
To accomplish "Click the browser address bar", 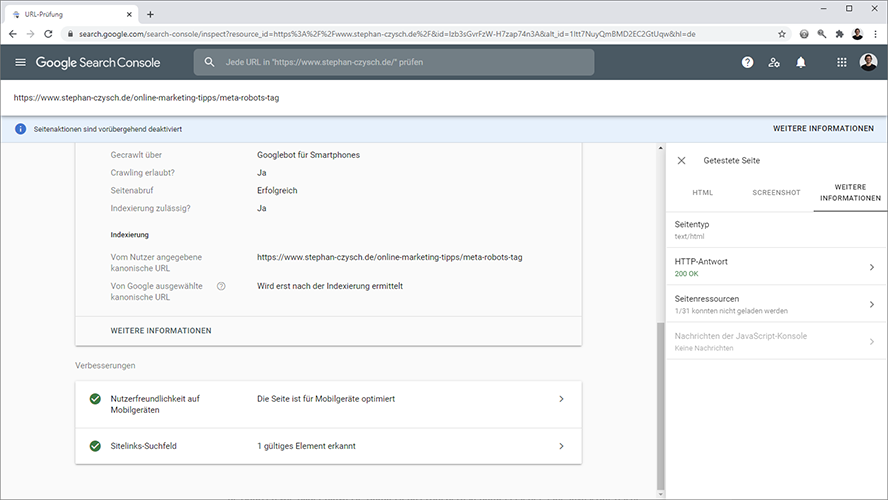I will 426,34.
